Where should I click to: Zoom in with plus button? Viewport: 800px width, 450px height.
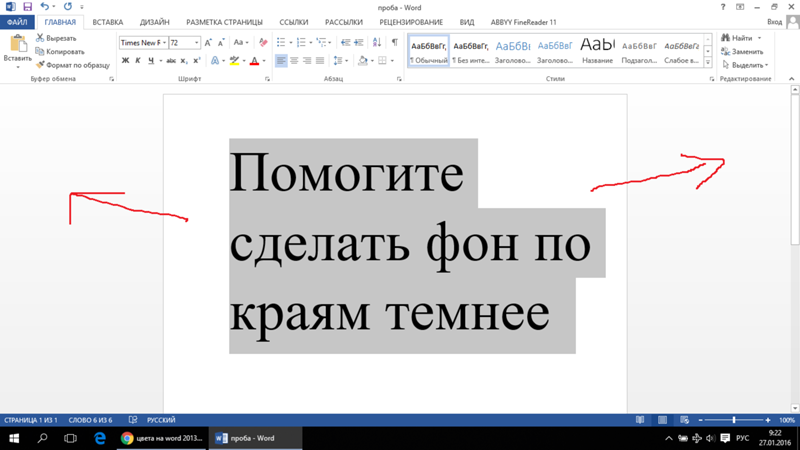(x=768, y=420)
